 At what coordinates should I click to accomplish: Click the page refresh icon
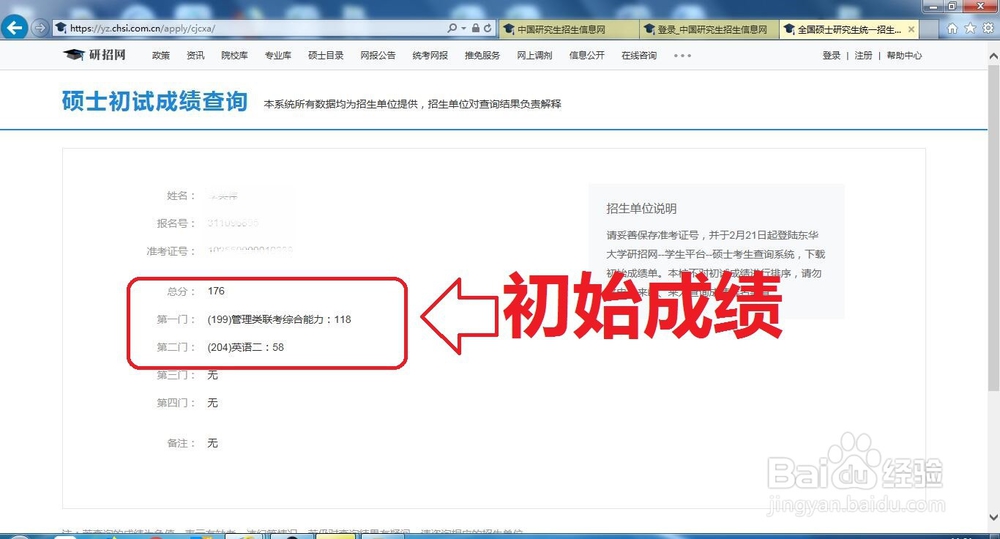point(487,28)
